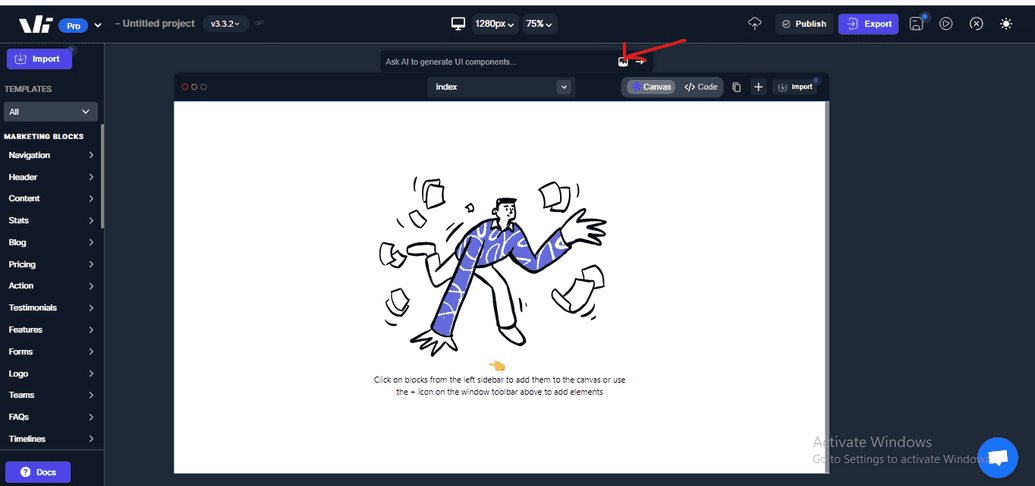Click the save disk icon
Screen dimensions: 1035x486
tap(916, 24)
